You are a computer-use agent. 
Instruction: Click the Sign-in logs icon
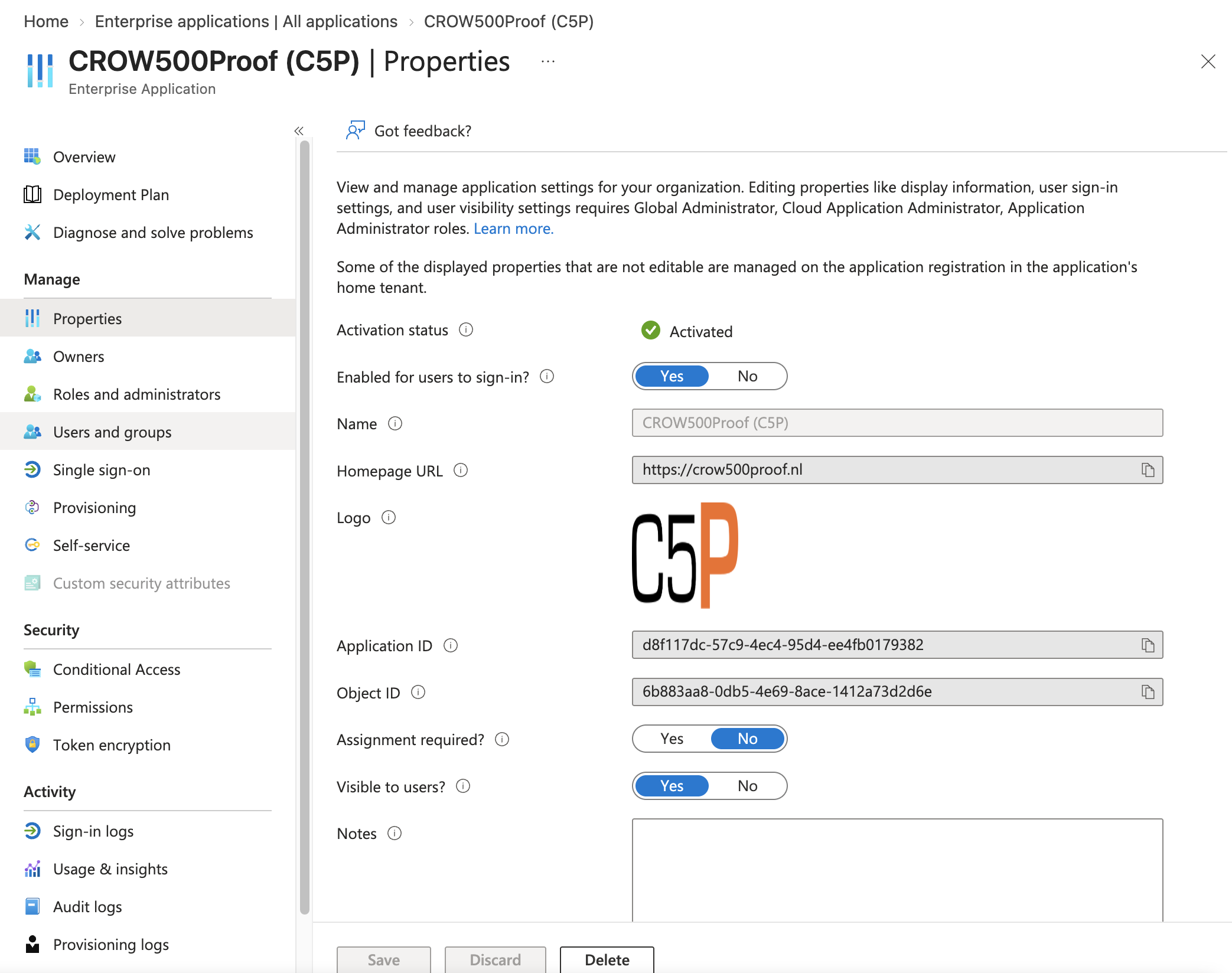pos(32,831)
